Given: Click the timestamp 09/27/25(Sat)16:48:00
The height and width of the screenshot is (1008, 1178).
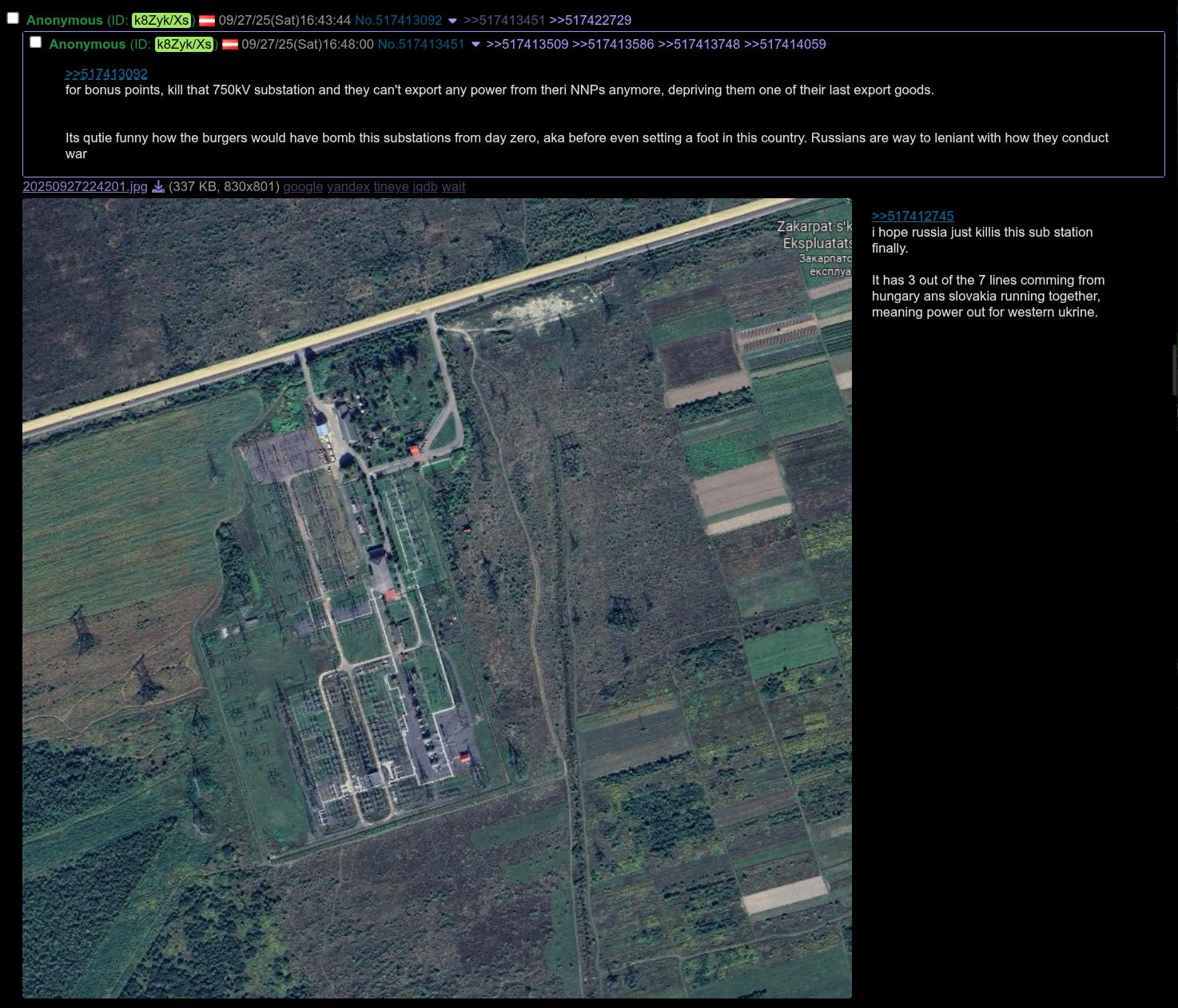Looking at the screenshot, I should [x=308, y=44].
